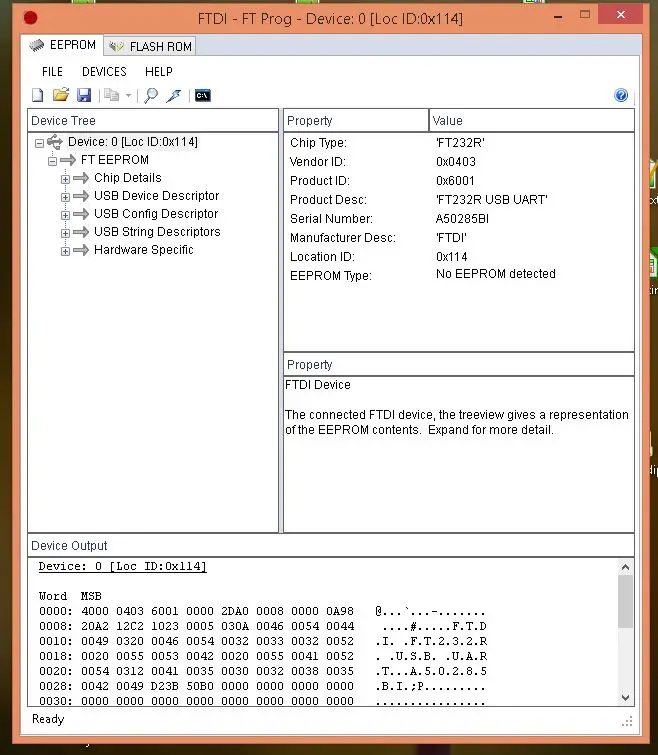
Task: Click the 'No EEPROM detected' value
Action: click(x=495, y=274)
